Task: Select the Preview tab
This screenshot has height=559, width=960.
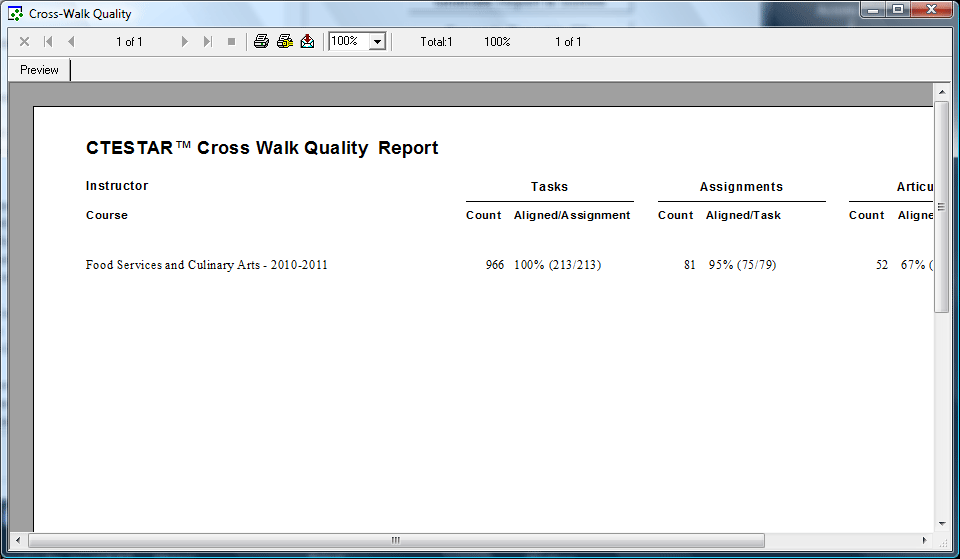Action: [40, 70]
